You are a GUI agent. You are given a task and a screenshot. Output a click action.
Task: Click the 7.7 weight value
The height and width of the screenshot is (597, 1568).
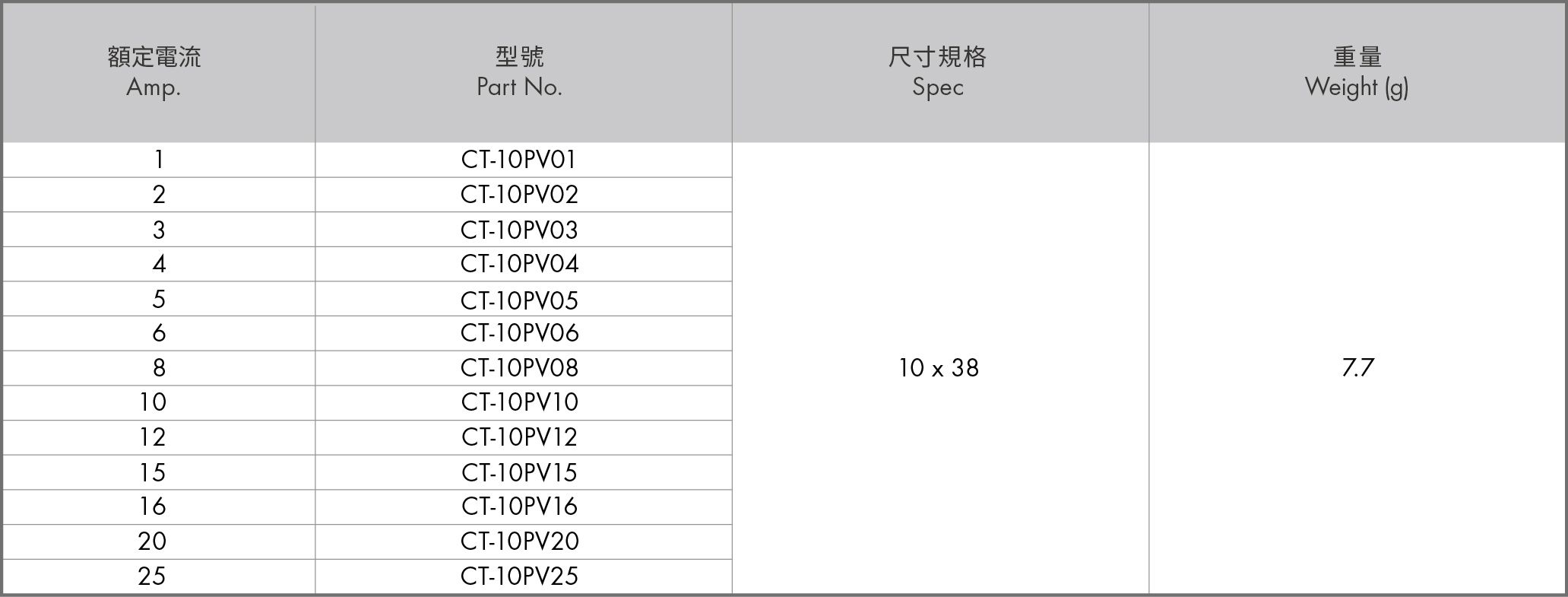(1357, 368)
